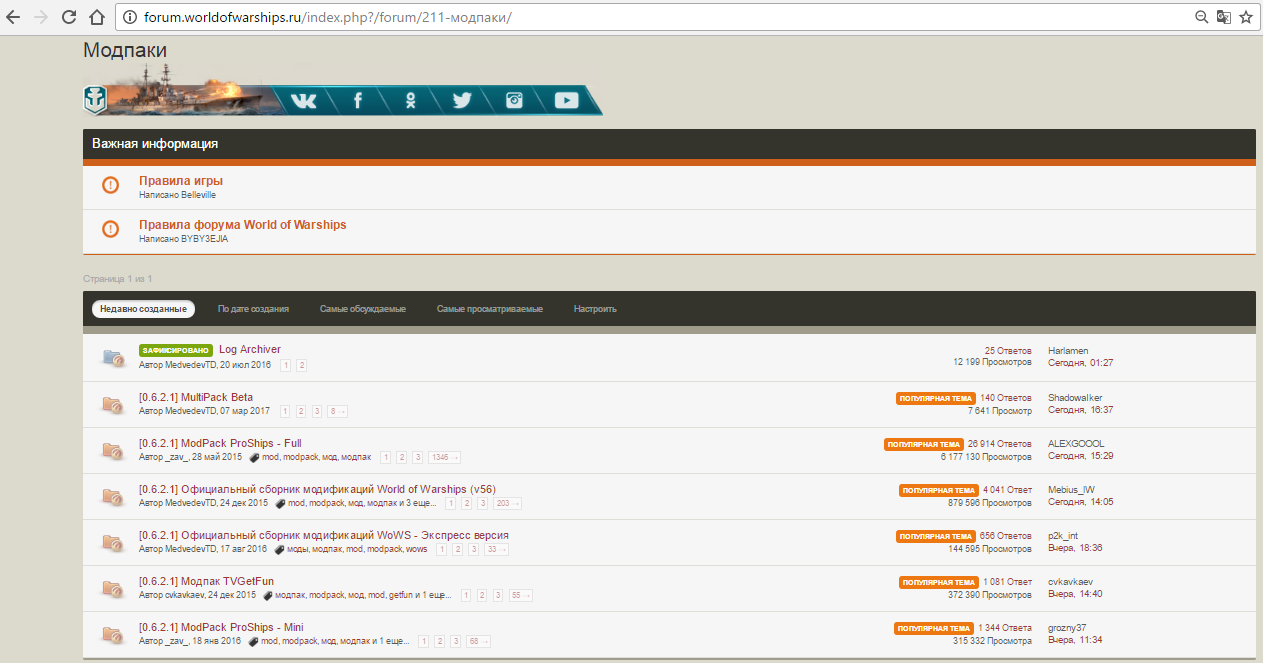Open the YouTube icon in banner
1263x663 pixels.
[x=567, y=100]
